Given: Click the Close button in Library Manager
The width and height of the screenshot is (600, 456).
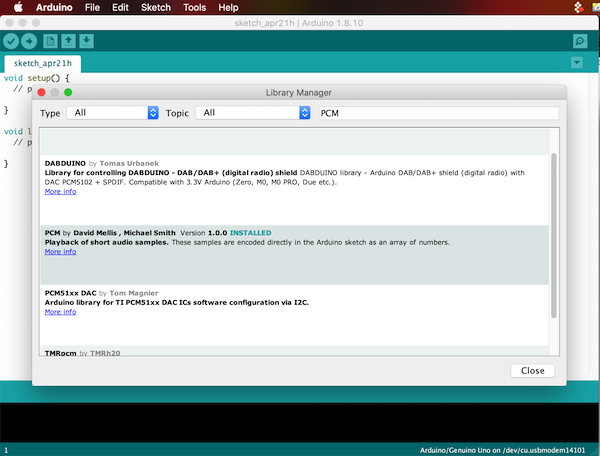Looking at the screenshot, I should click(x=532, y=371).
